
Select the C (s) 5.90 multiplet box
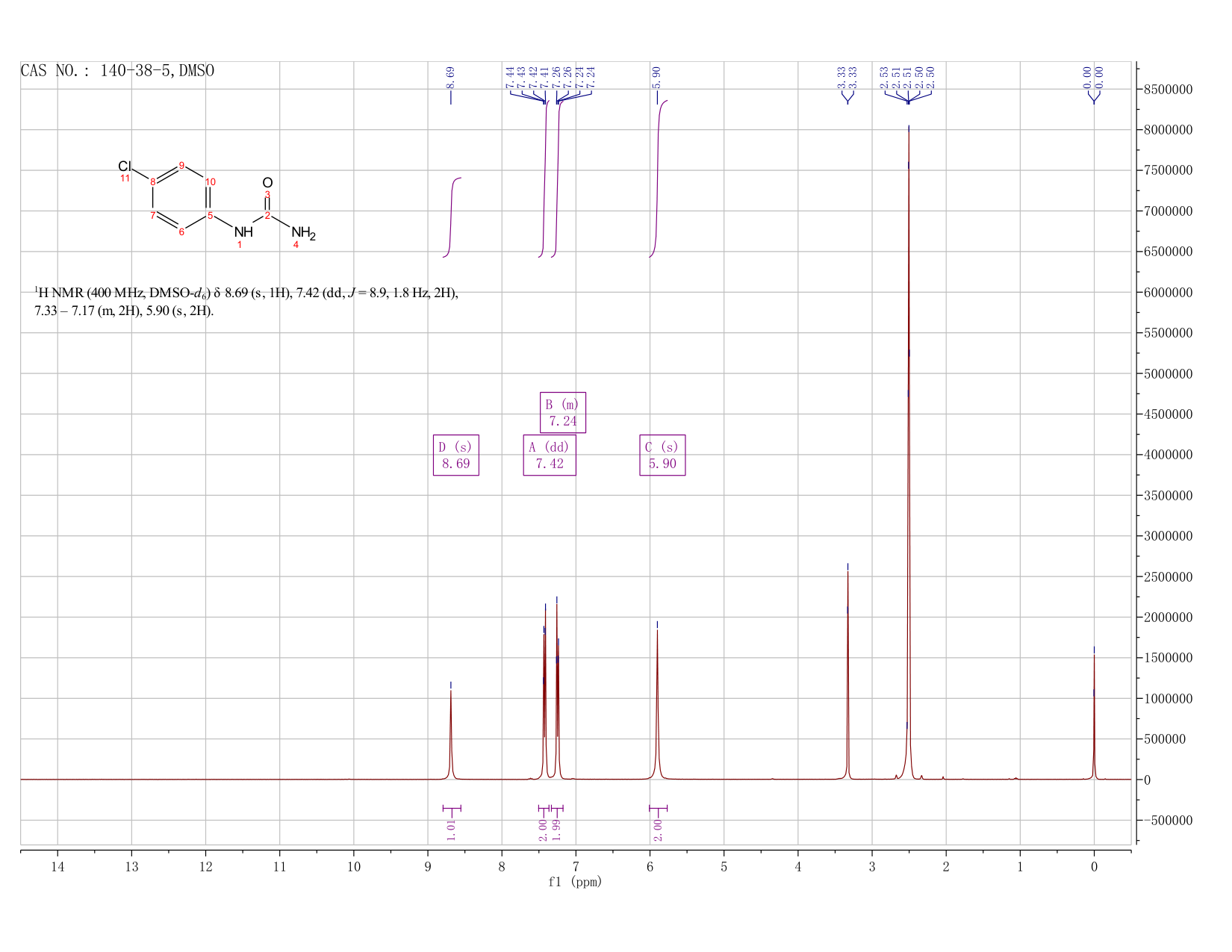tap(662, 455)
